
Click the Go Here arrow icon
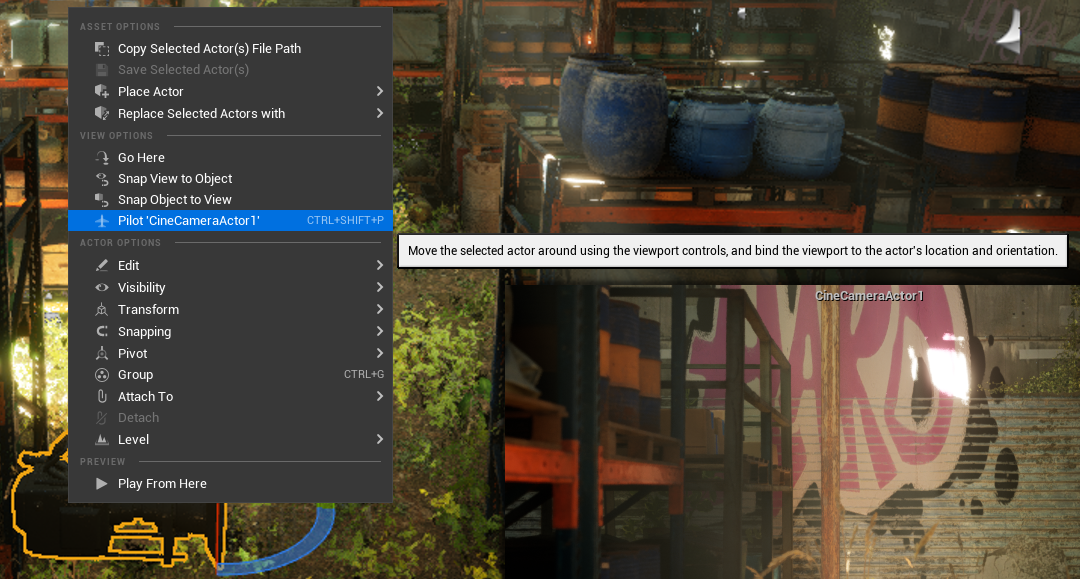tap(102, 158)
